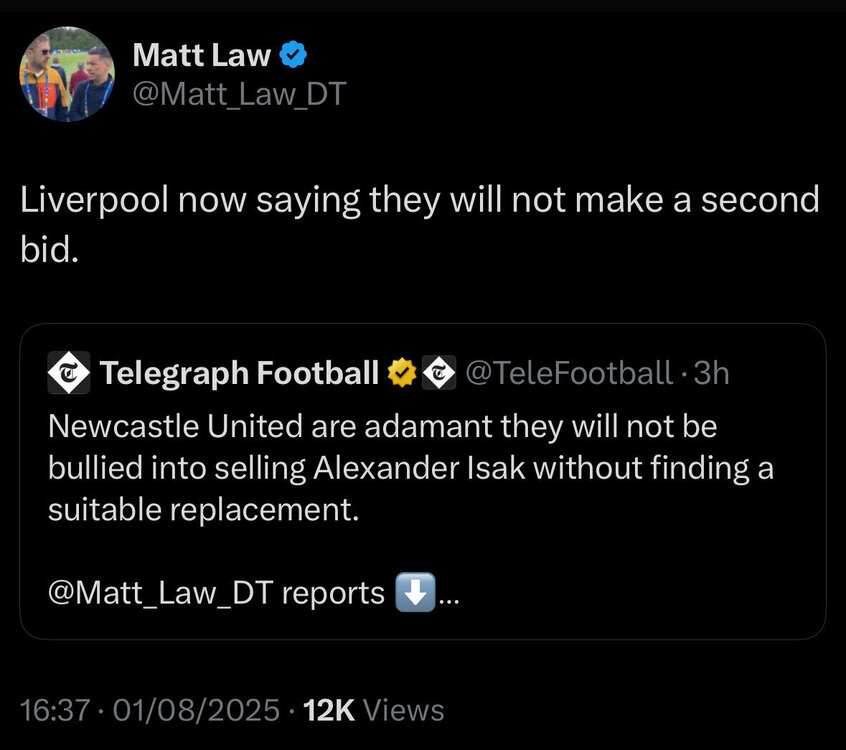Click the "suitable replacement." line in quote
The width and height of the screenshot is (846, 750).
203,509
